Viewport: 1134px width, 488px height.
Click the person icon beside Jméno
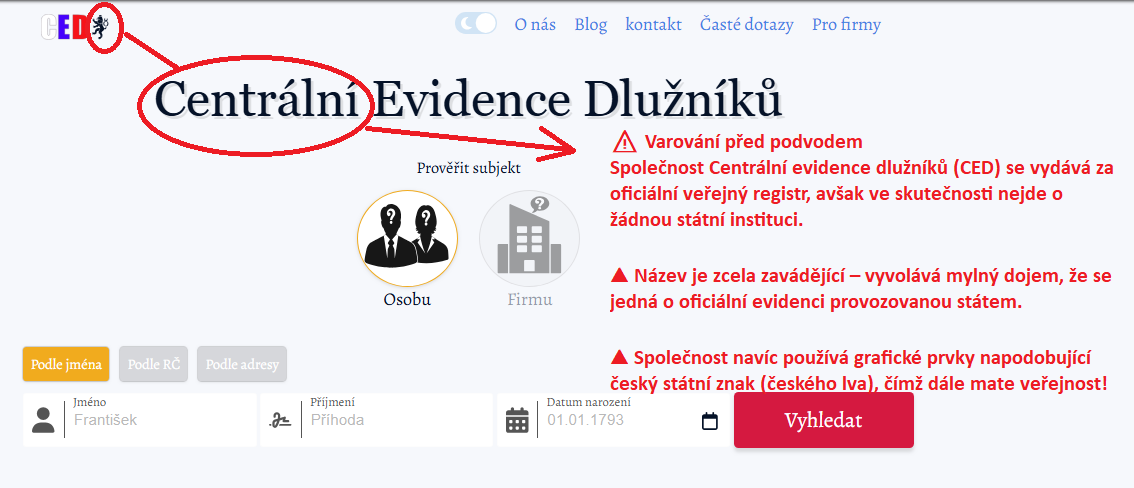pos(43,420)
